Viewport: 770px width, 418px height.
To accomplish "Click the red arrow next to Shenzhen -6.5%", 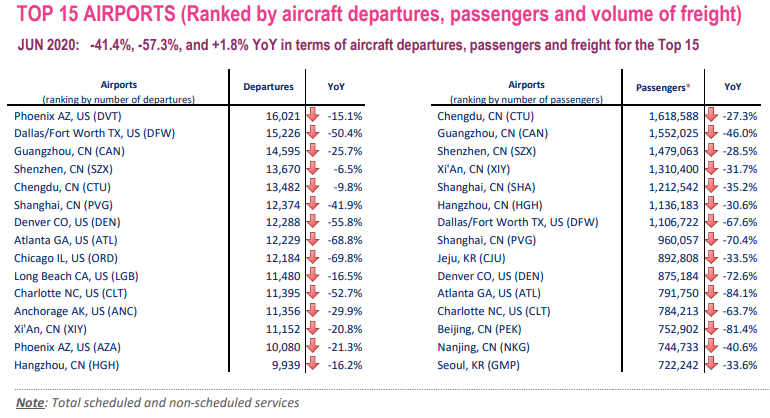I will [x=313, y=169].
